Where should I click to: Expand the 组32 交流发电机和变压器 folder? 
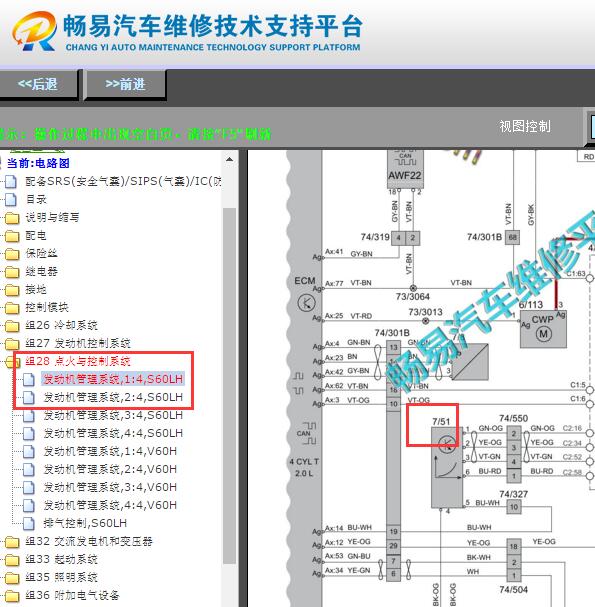point(89,541)
